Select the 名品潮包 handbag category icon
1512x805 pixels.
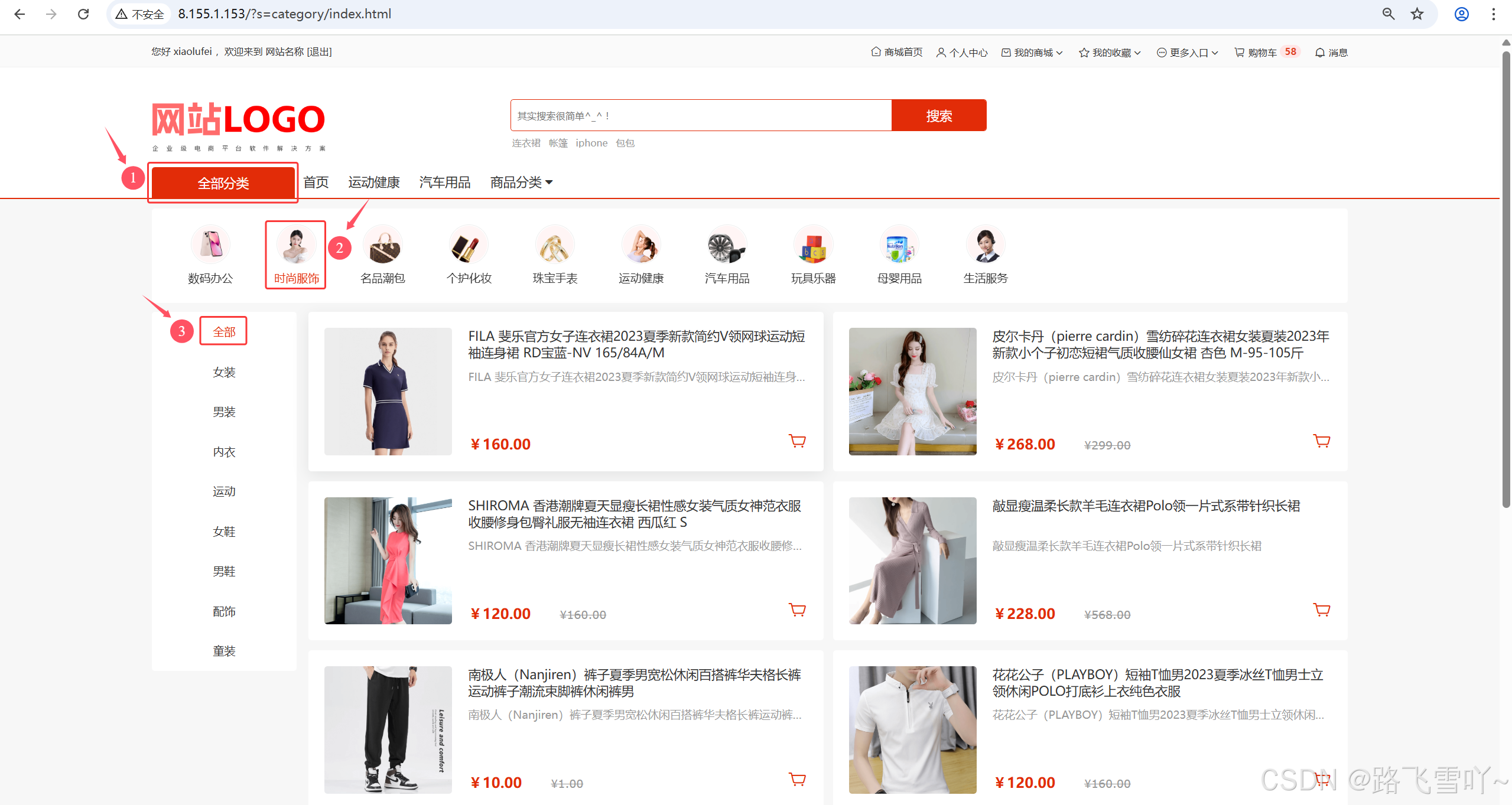point(383,245)
